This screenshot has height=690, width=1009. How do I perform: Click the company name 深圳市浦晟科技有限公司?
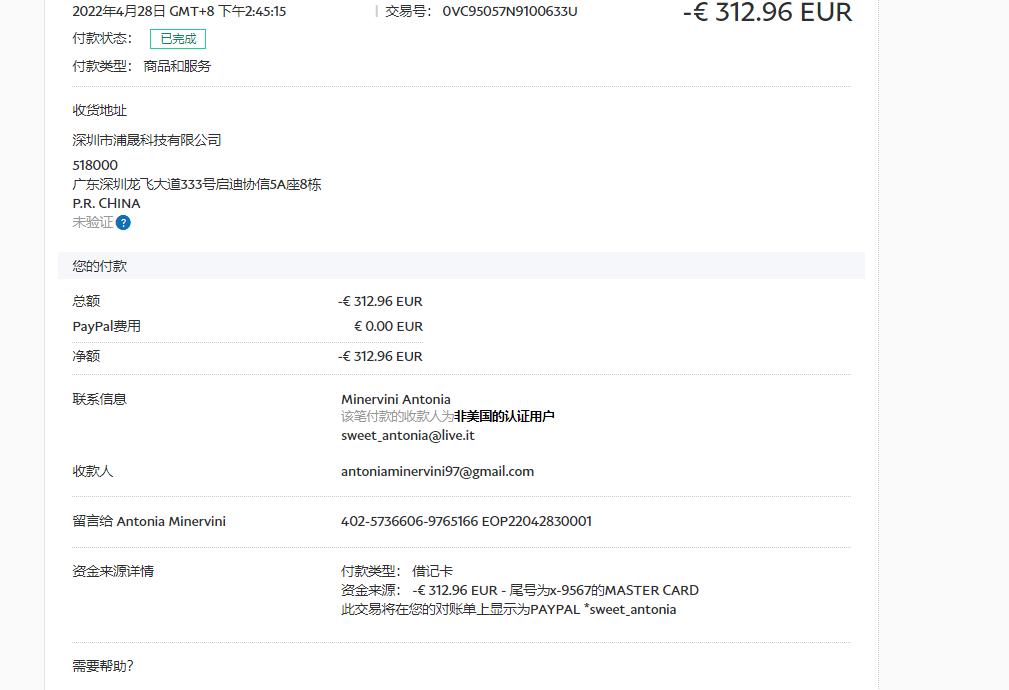147,140
